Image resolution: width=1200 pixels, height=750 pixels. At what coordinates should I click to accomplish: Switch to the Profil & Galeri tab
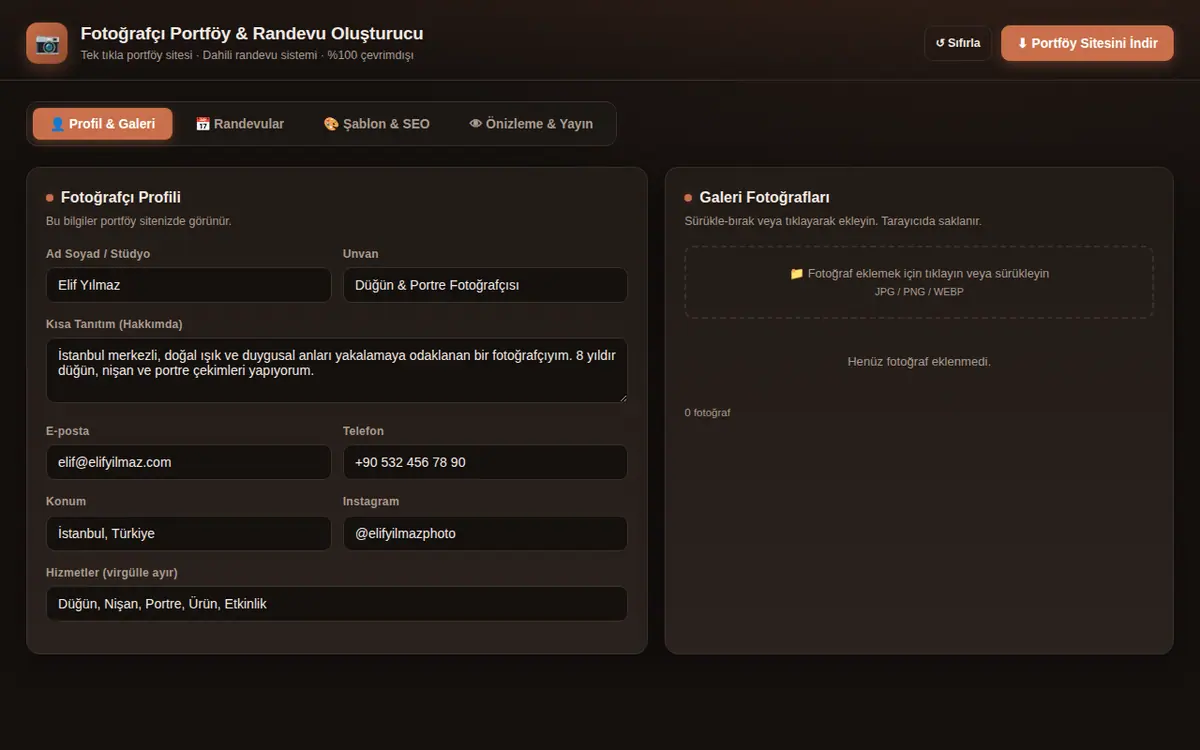point(102,124)
